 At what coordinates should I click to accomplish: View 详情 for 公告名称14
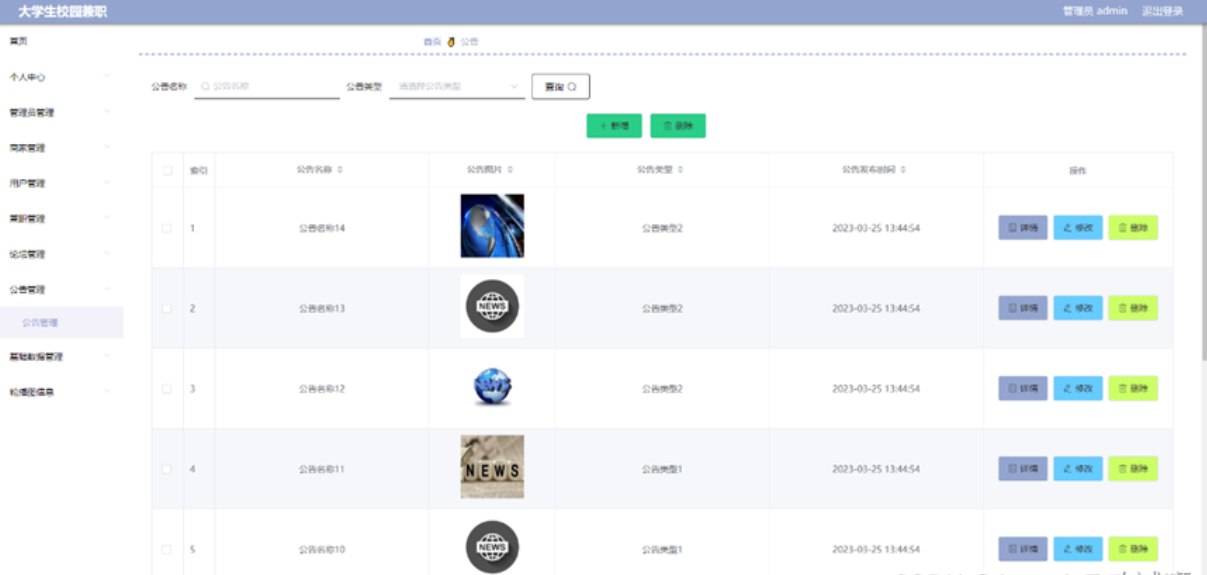[1023, 228]
